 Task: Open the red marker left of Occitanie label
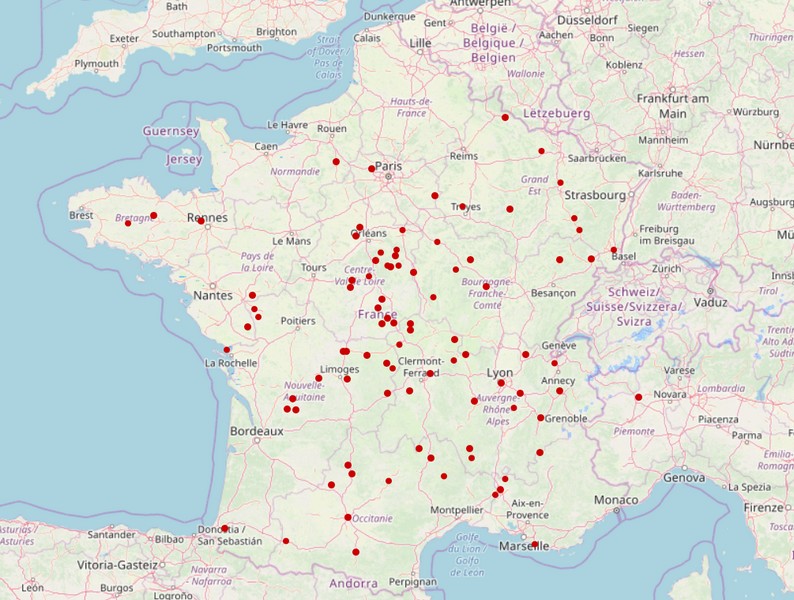348,517
